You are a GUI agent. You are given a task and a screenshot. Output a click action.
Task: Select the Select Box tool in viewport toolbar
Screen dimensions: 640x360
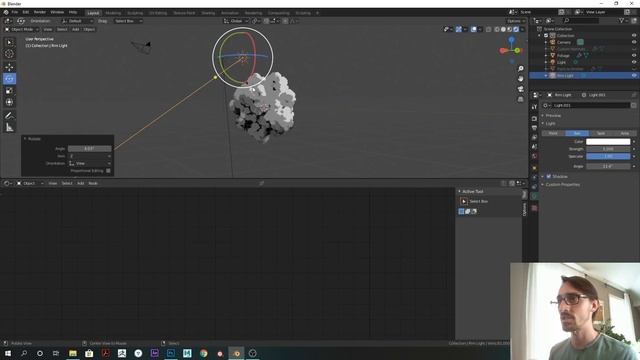tap(9, 42)
